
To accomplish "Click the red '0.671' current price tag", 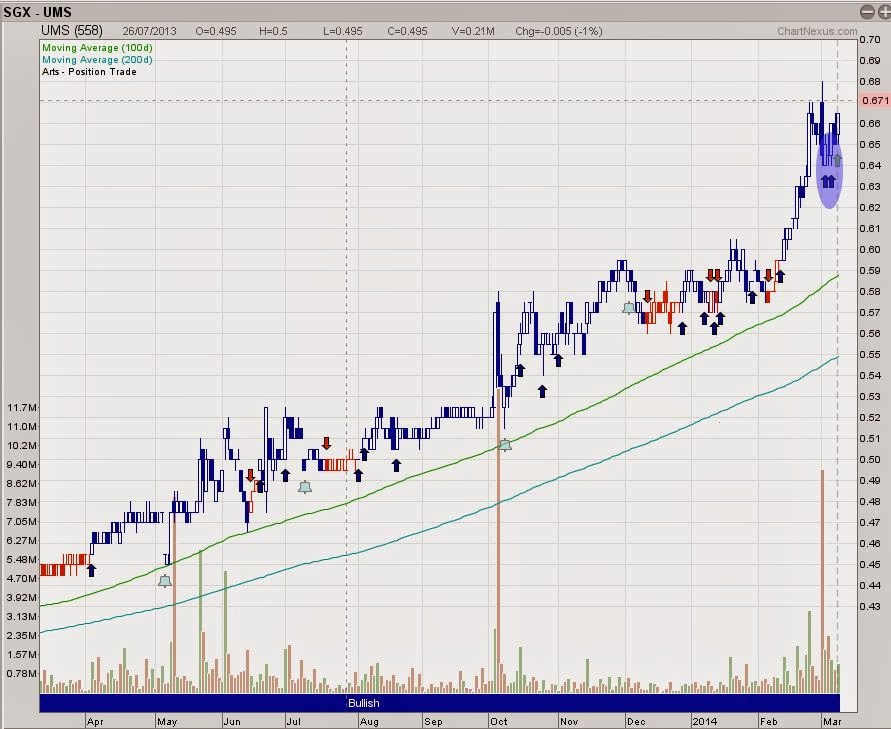I will [x=875, y=101].
